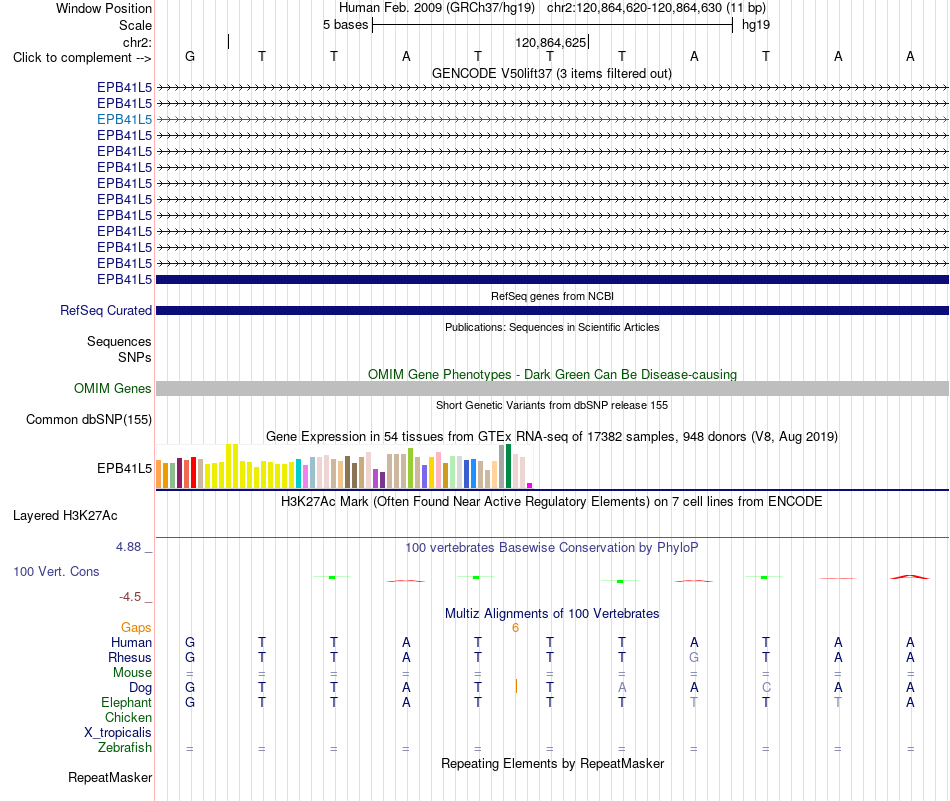Screen dimensions: 950x801
Task: Click the '5 bases' scale bar label
Action: 345,25
